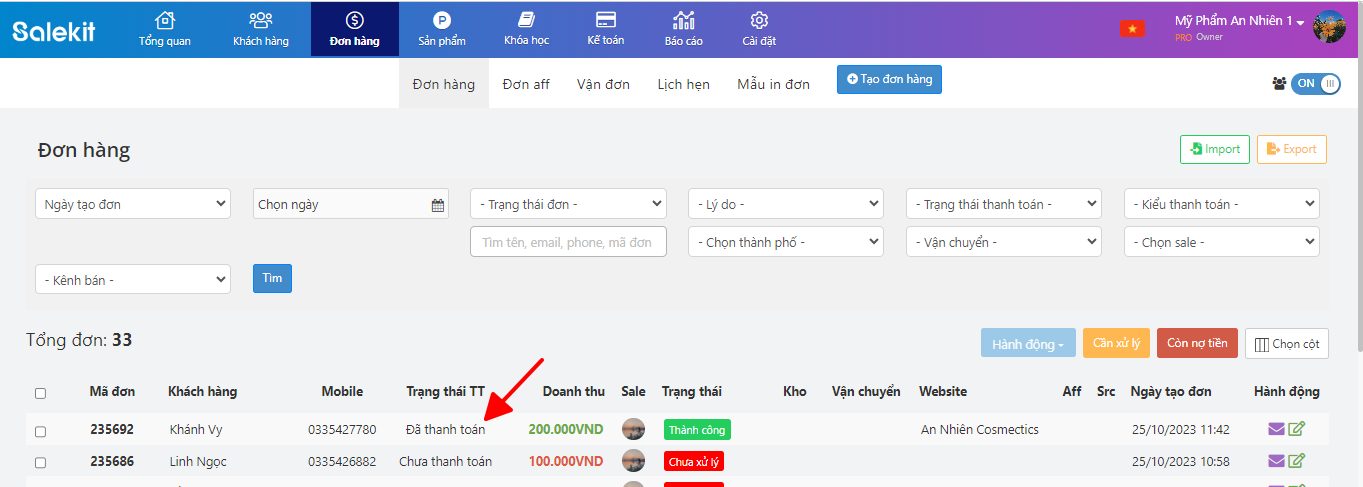
Task: Click the search field for name, email, phone
Action: pyautogui.click(x=568, y=242)
